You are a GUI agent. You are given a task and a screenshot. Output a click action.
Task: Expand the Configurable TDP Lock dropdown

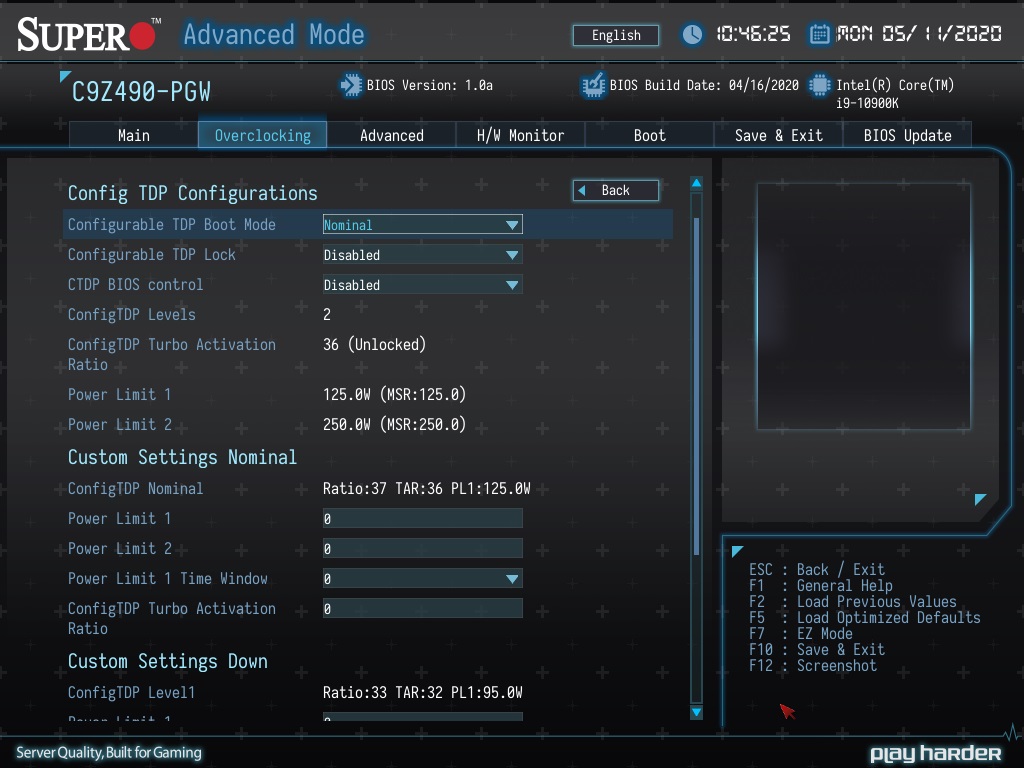[x=422, y=255]
